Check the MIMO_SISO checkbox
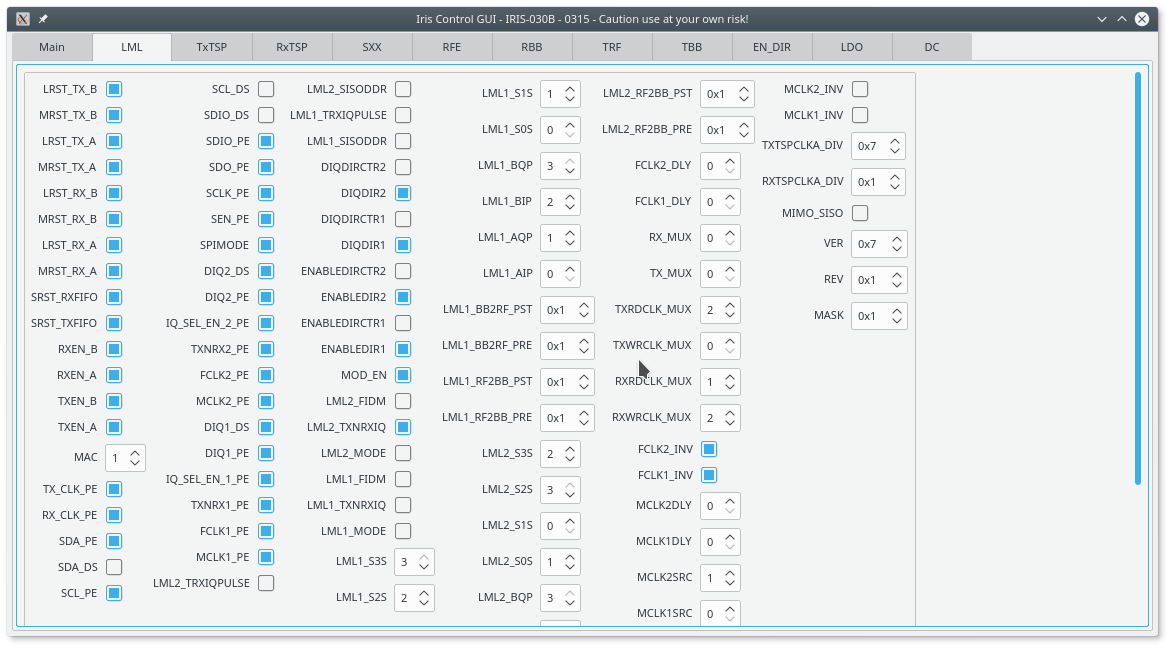The image size is (1171, 649). (860, 213)
